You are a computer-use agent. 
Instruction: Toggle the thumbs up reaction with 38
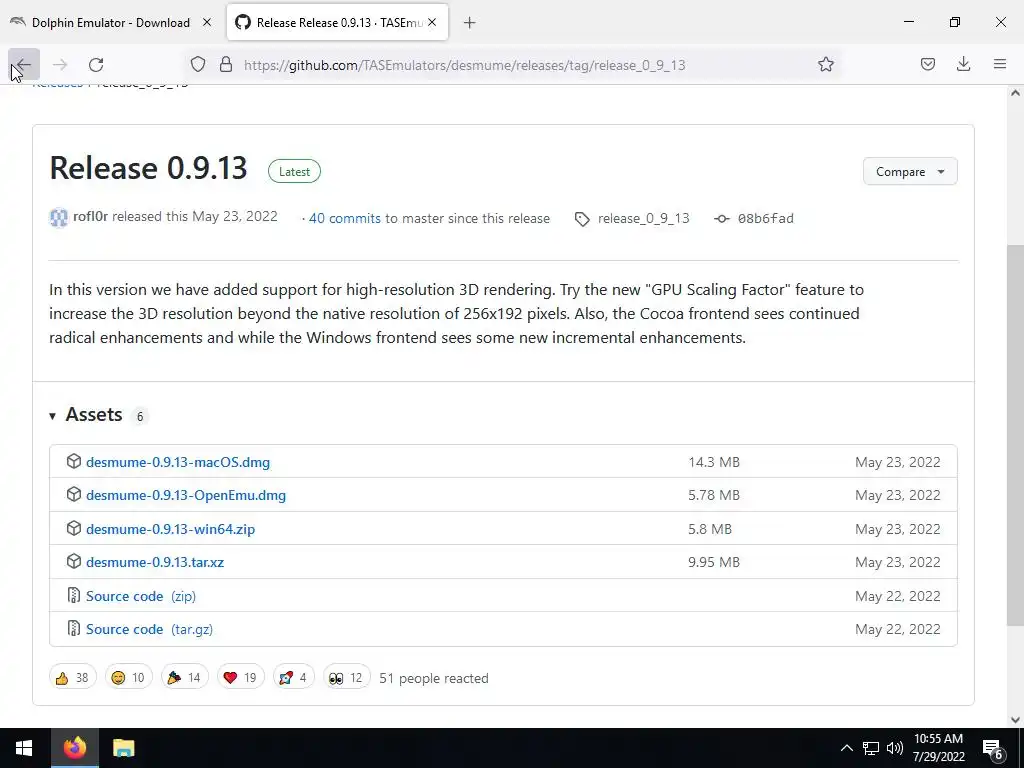[x=72, y=677]
